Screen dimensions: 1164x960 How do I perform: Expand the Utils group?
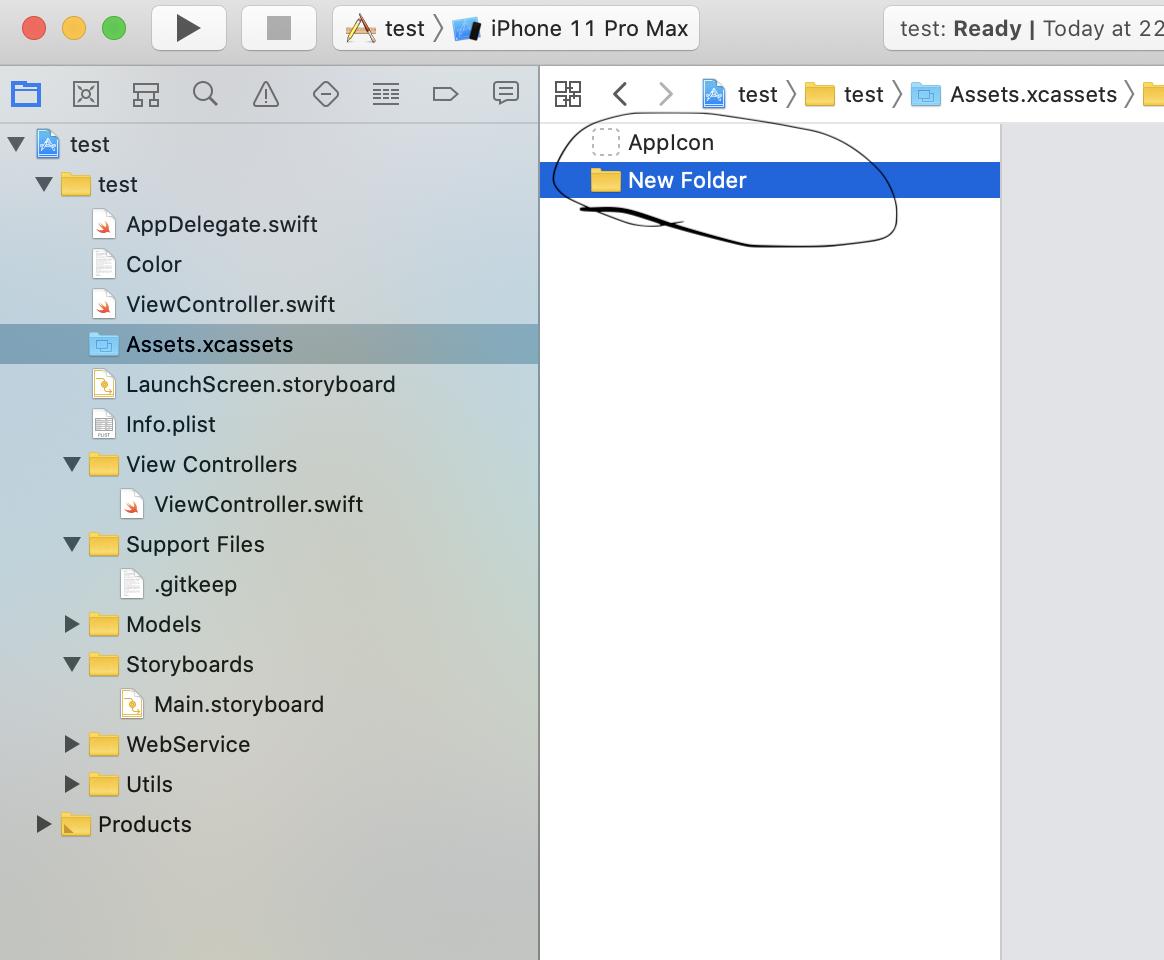(x=73, y=785)
